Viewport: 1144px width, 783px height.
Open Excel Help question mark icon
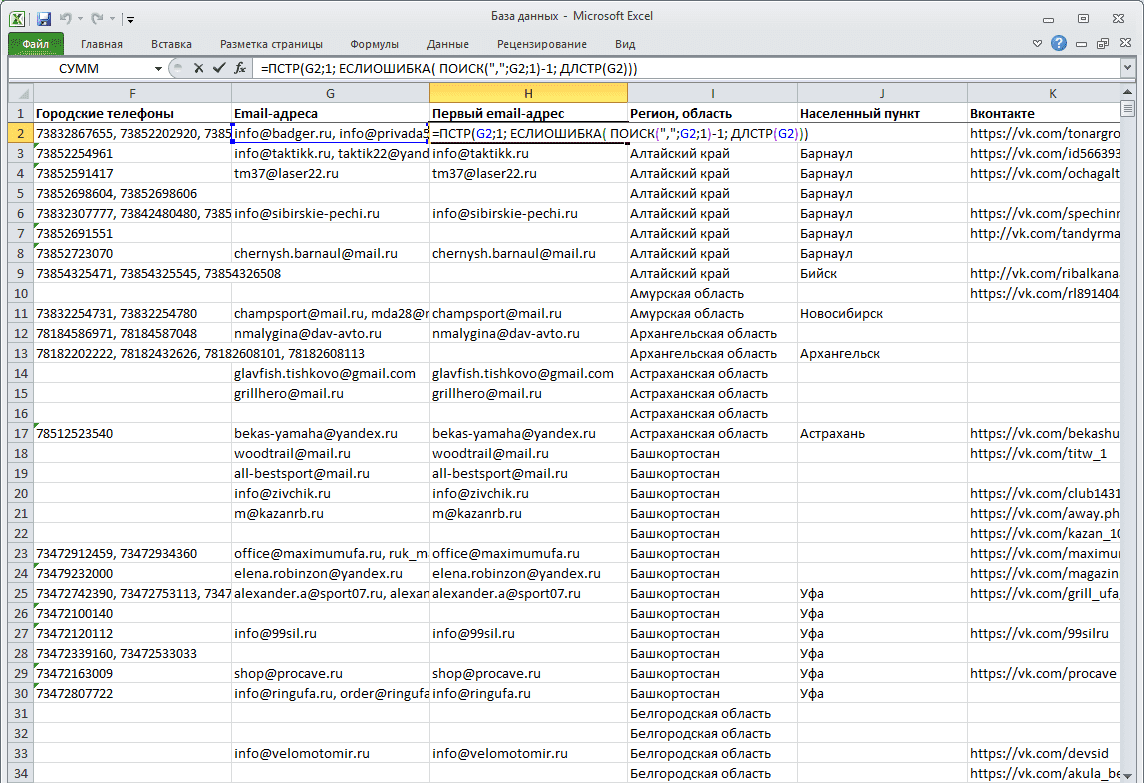point(1059,44)
